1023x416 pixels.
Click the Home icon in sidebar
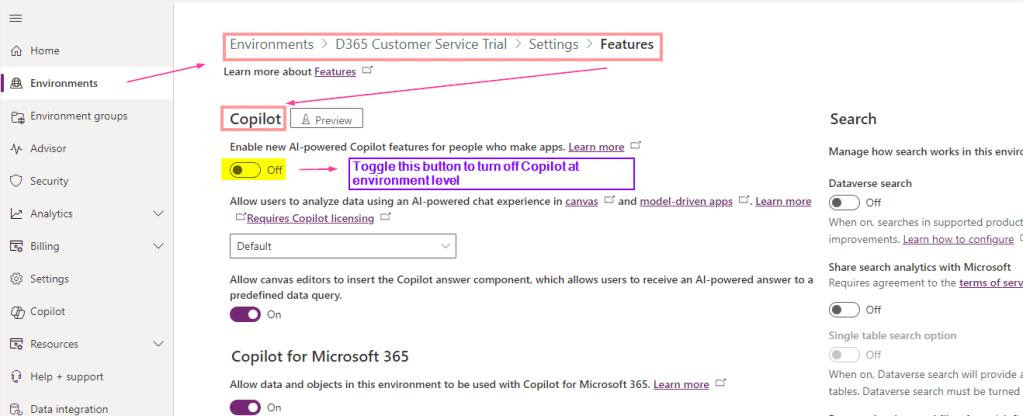(x=16, y=51)
